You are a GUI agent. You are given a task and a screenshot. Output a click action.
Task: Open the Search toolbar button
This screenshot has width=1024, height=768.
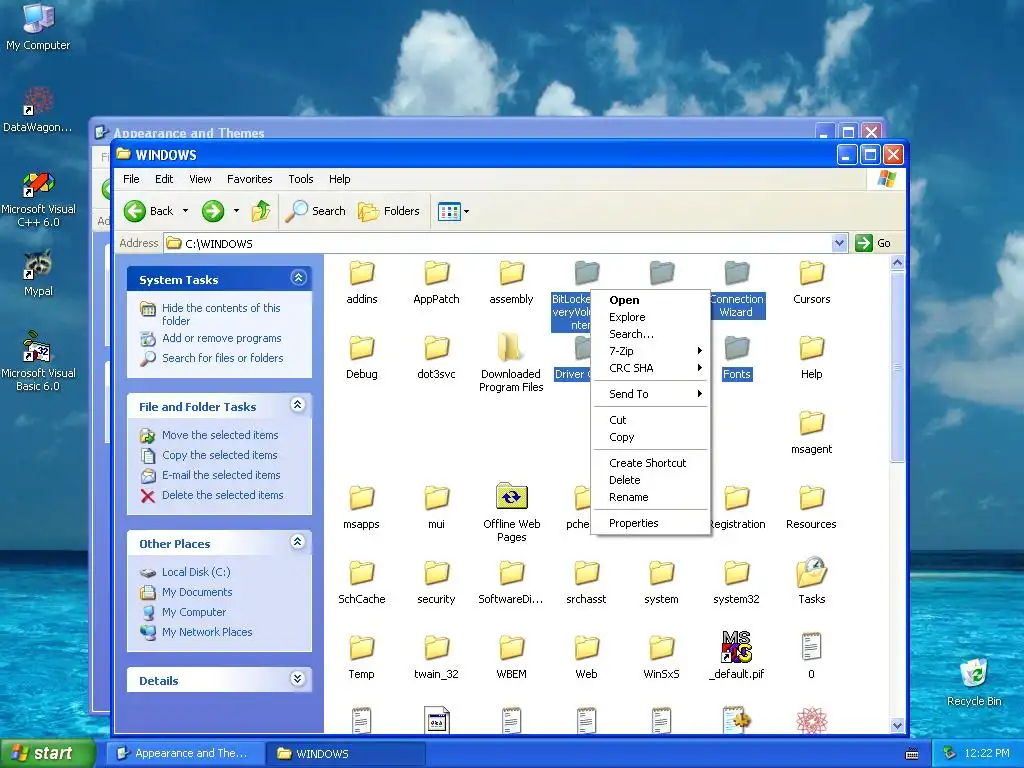(x=316, y=211)
